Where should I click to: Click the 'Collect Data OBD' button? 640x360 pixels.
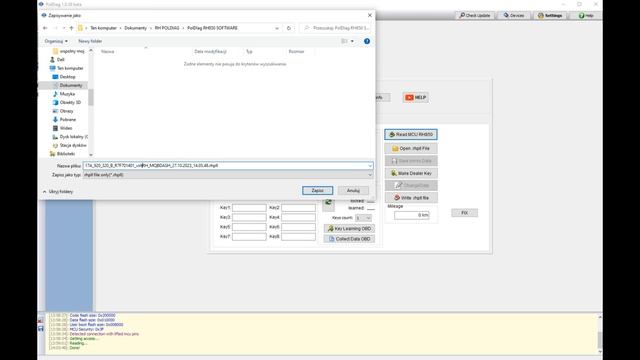click(349, 239)
